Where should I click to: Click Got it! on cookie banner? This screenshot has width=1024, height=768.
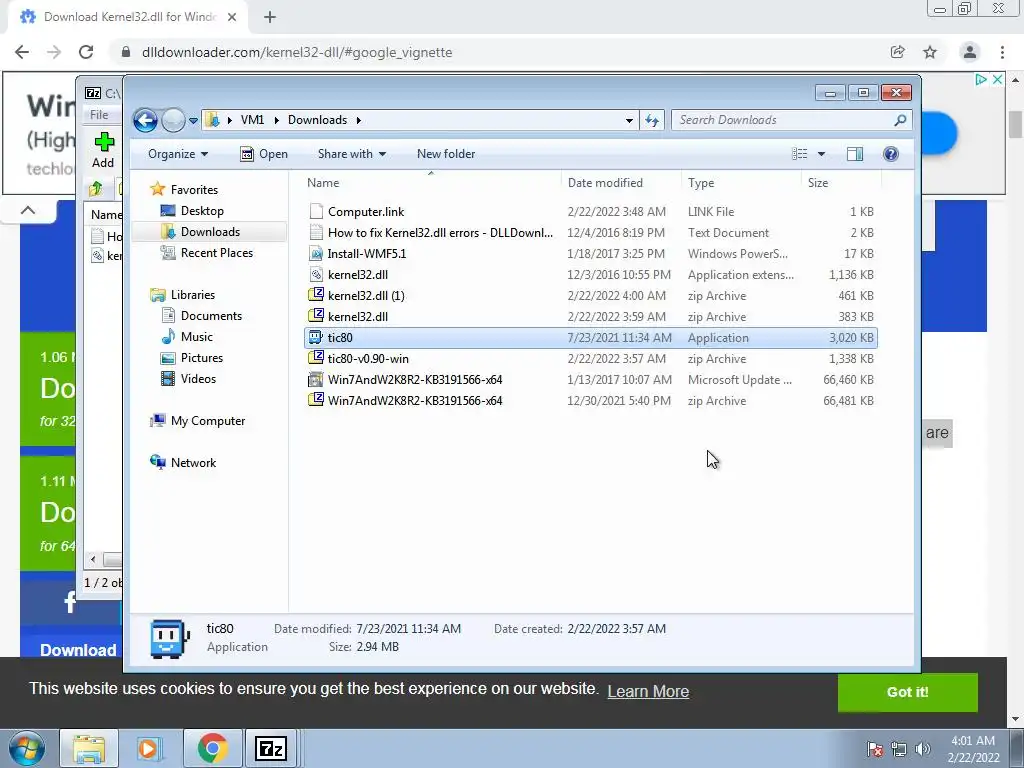pos(907,692)
